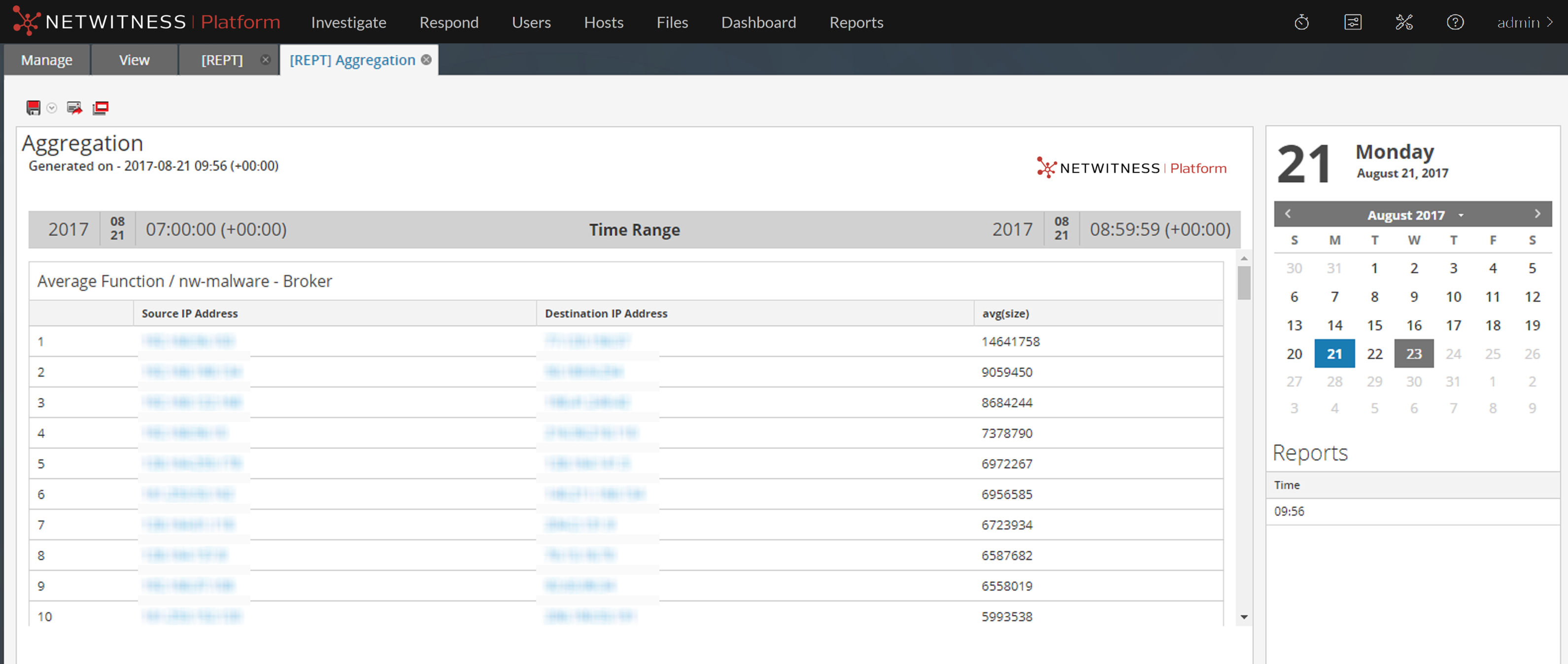The image size is (1568, 664).
Task: Close the [REPT] tab
Action: (x=266, y=60)
